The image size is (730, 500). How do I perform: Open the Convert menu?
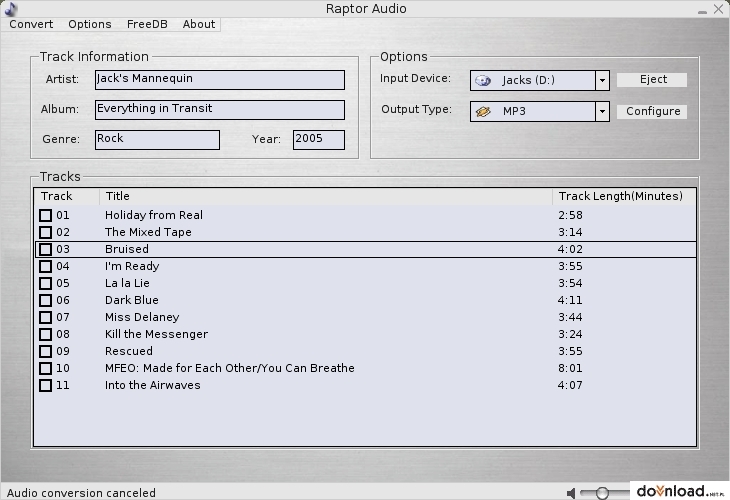31,24
